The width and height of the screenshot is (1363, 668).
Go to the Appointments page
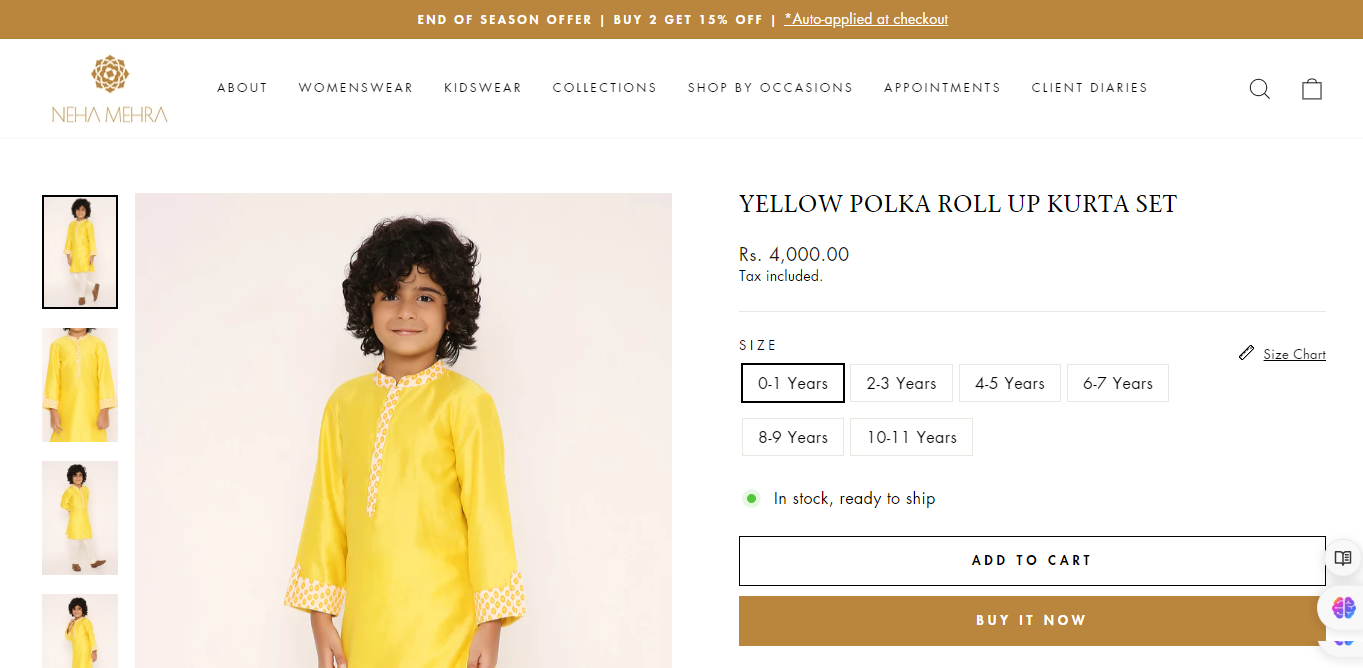click(x=942, y=88)
